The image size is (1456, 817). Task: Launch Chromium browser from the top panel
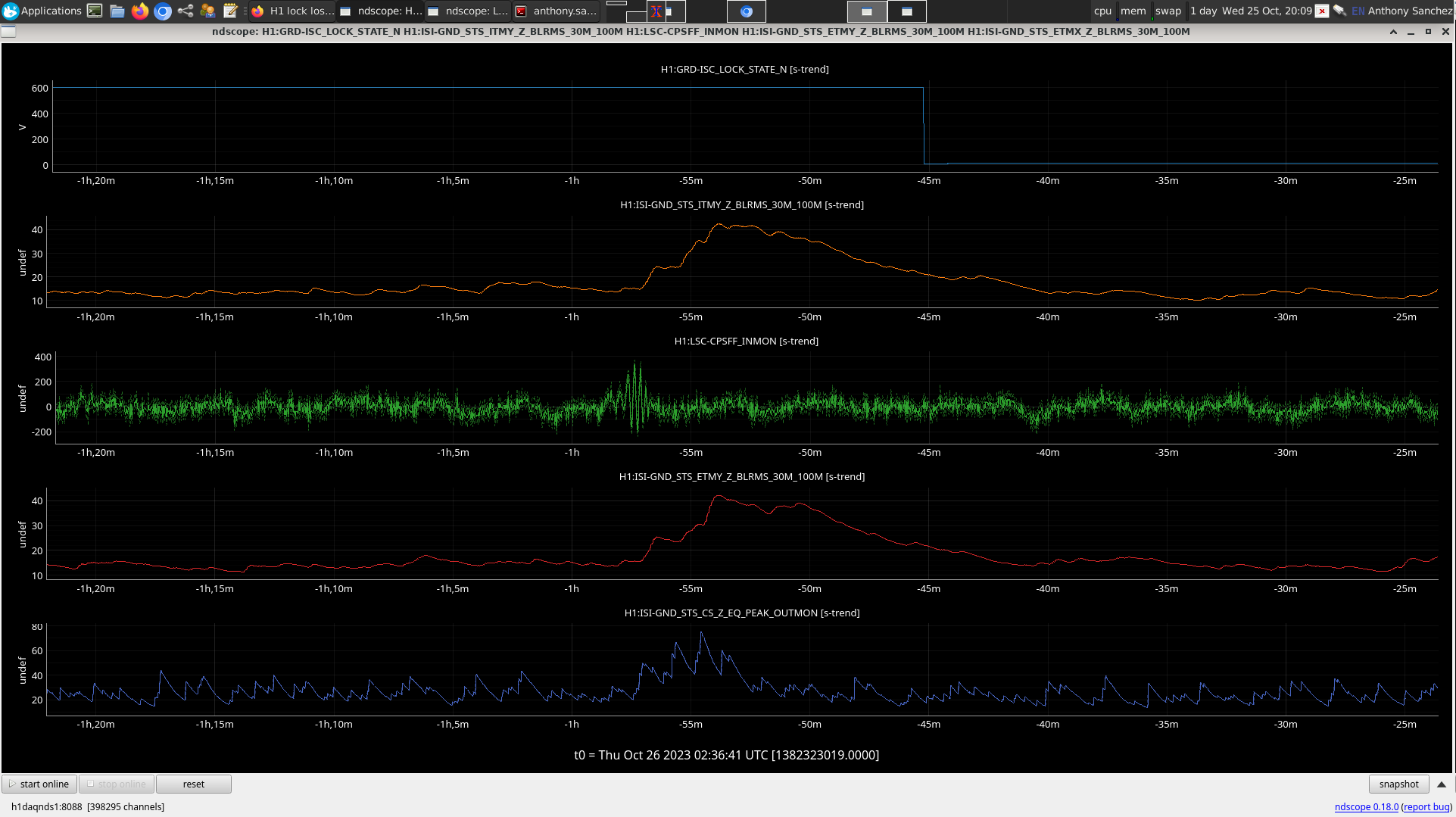tap(163, 11)
